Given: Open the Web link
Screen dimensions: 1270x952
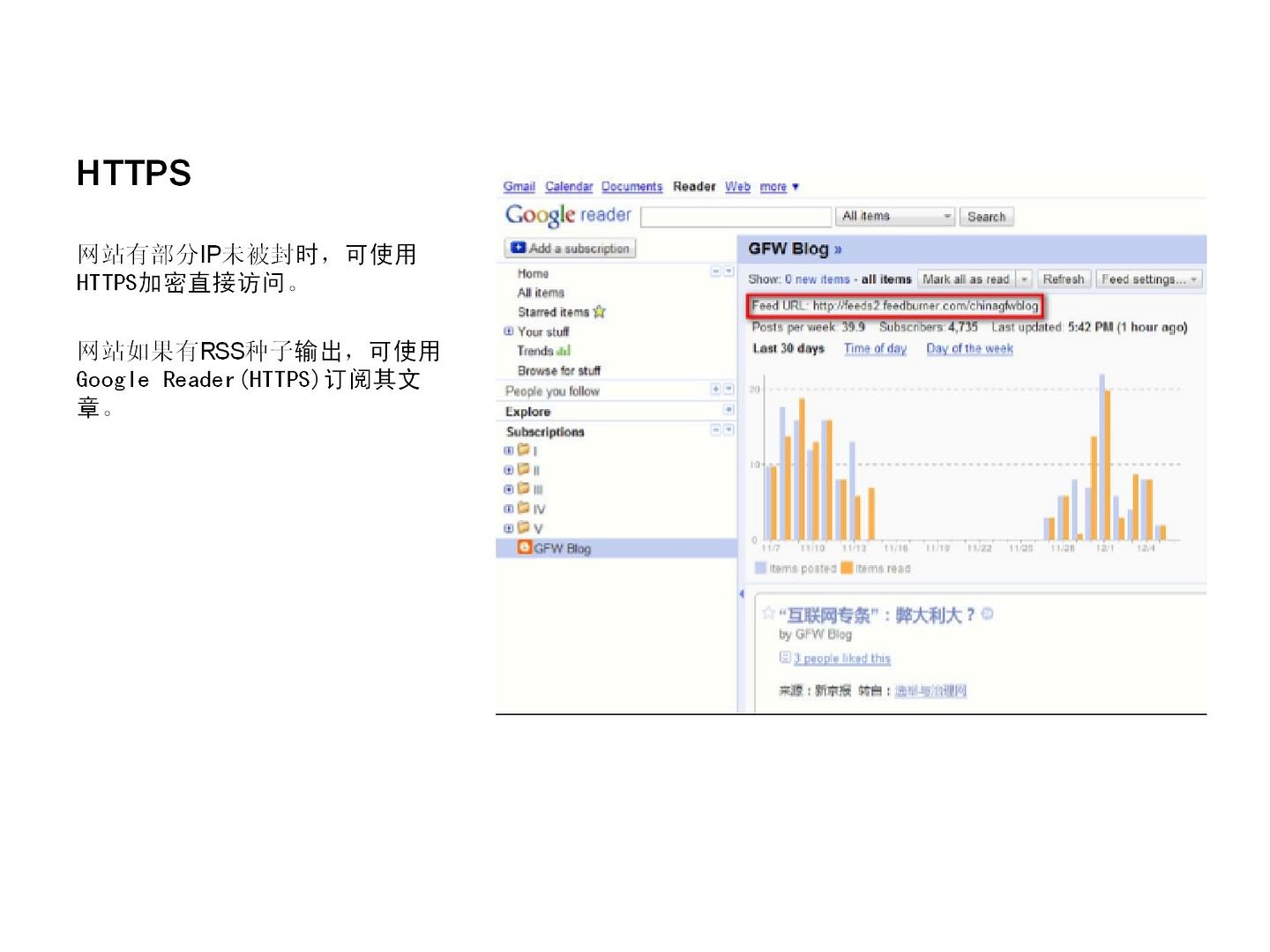Looking at the screenshot, I should [x=737, y=187].
